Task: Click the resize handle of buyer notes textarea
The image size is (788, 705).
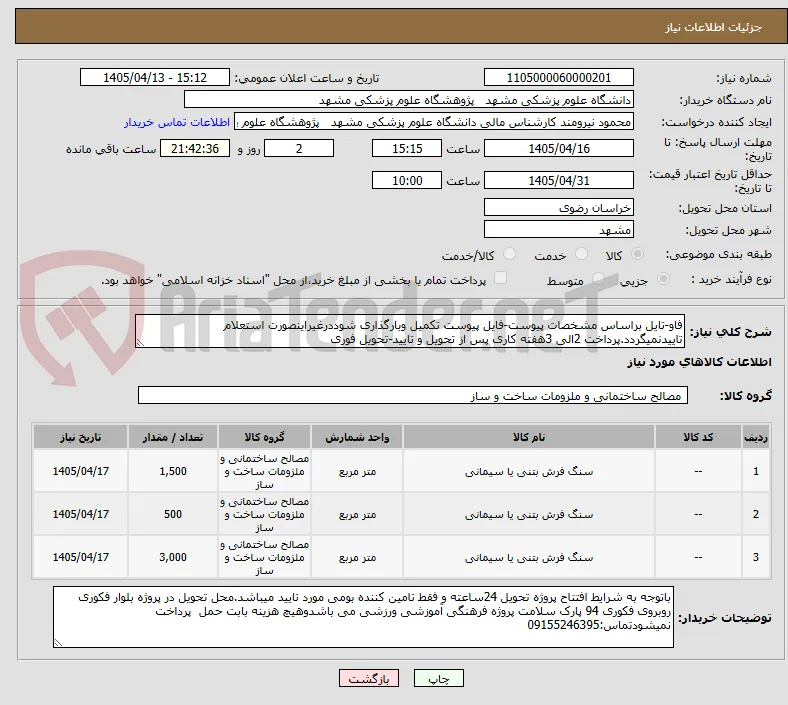Action: pos(58,642)
